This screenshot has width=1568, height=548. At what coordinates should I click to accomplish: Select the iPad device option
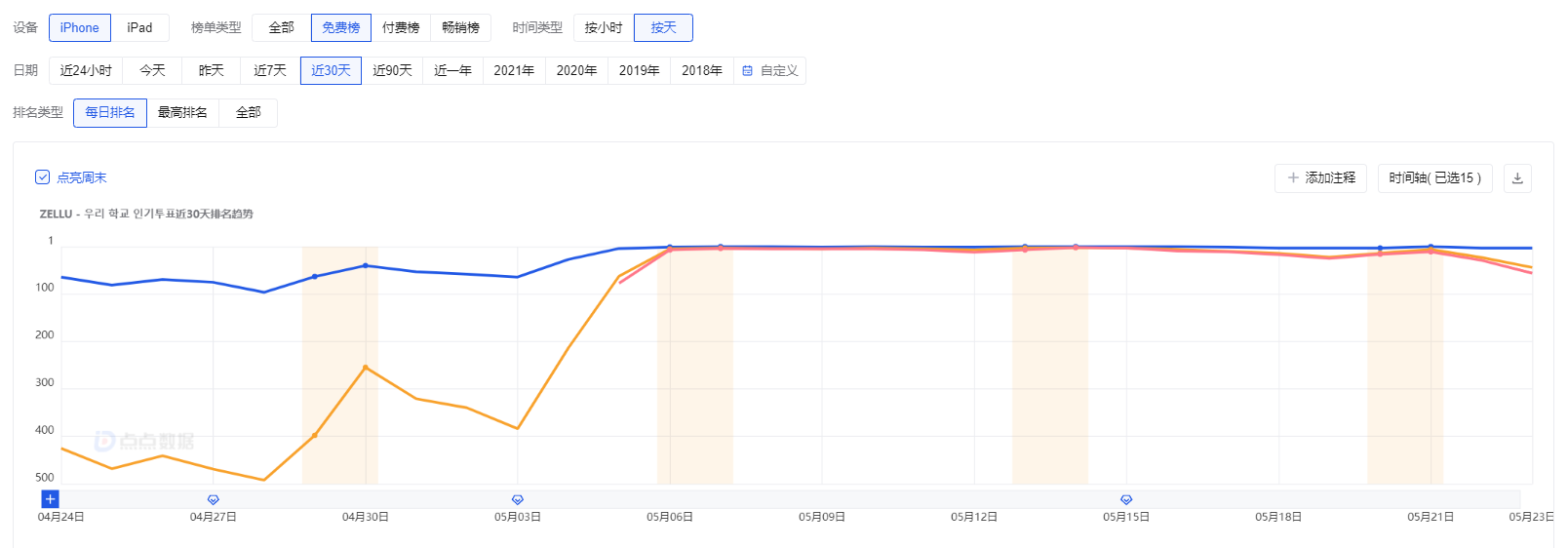coord(139,28)
